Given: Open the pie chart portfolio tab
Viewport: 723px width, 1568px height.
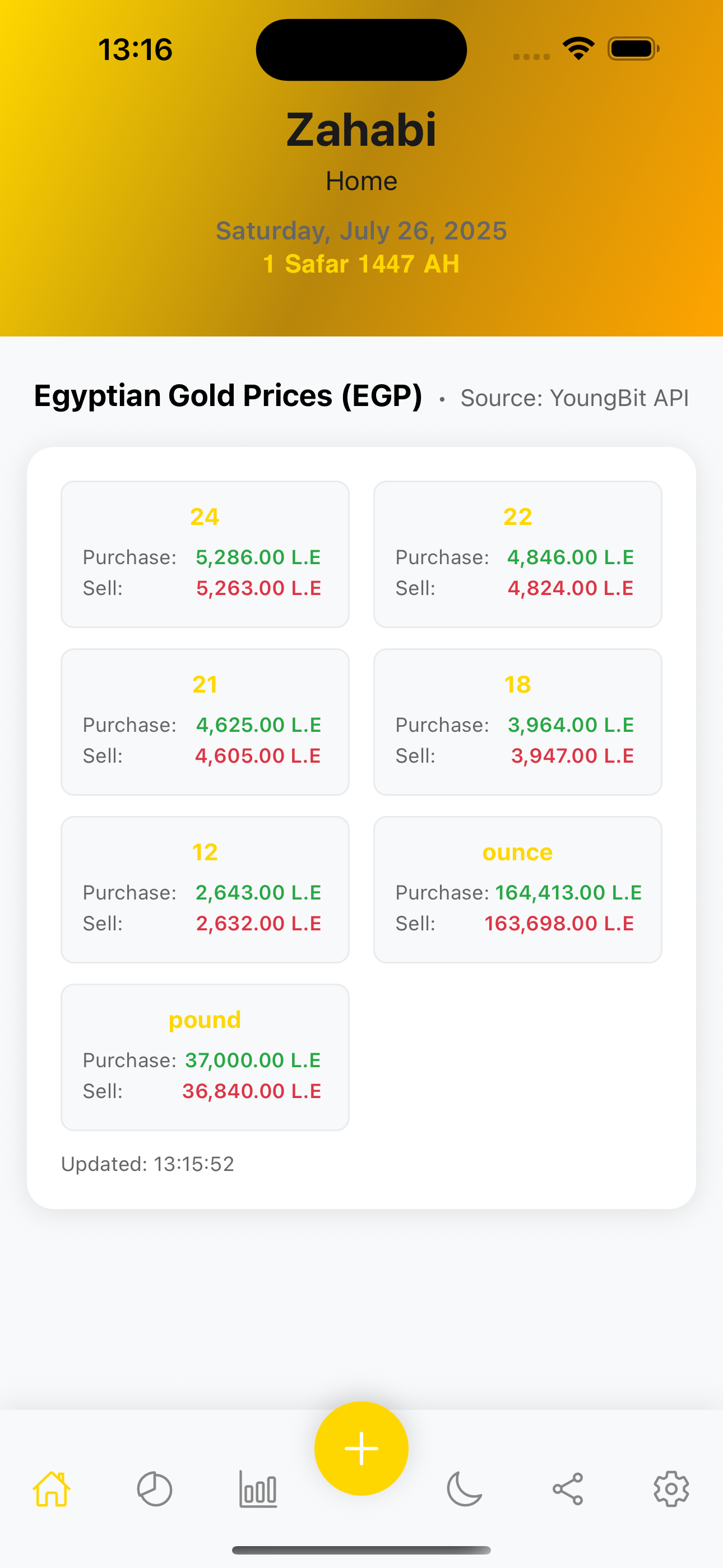Looking at the screenshot, I should 155,1489.
